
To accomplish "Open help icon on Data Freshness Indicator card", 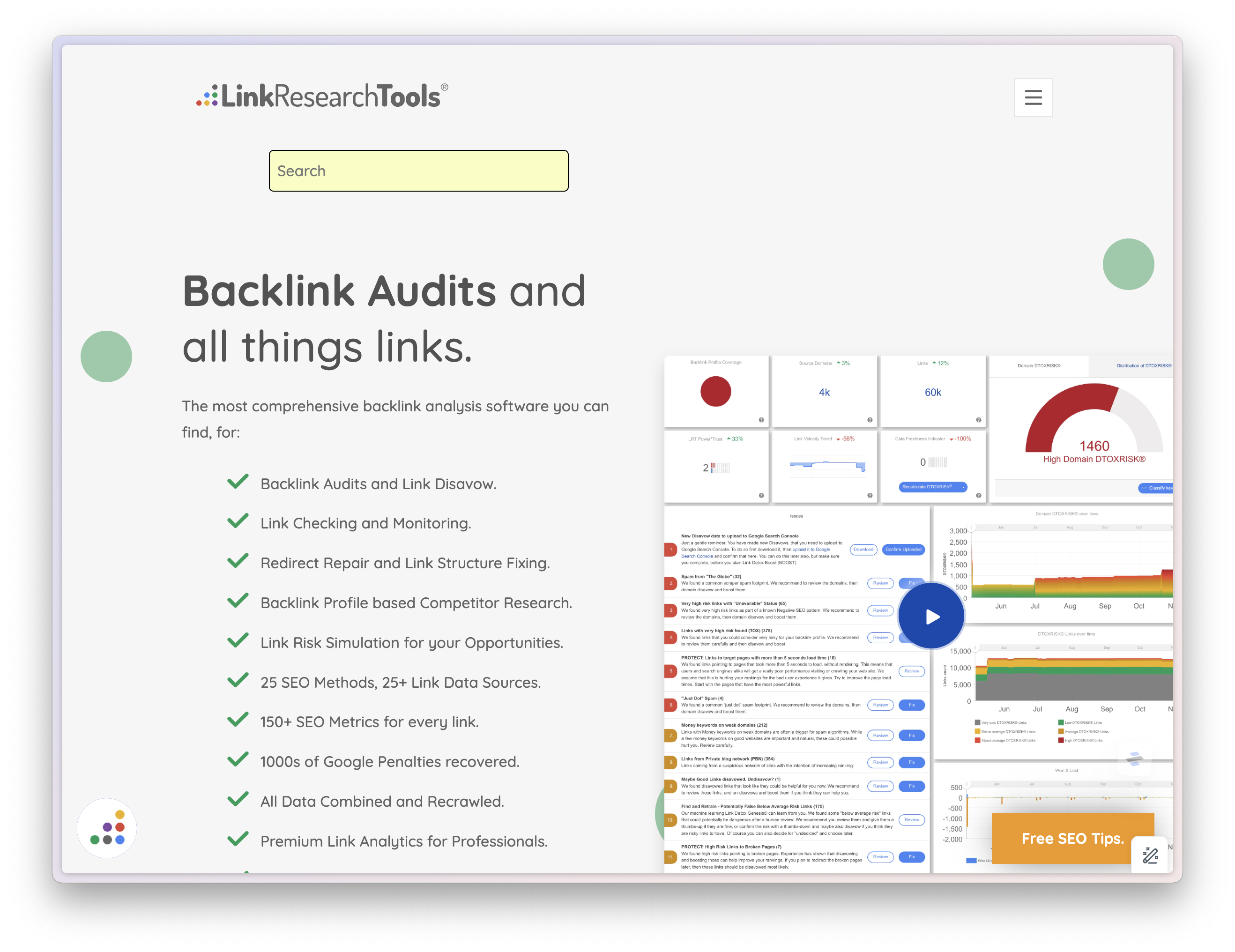I will (x=978, y=496).
